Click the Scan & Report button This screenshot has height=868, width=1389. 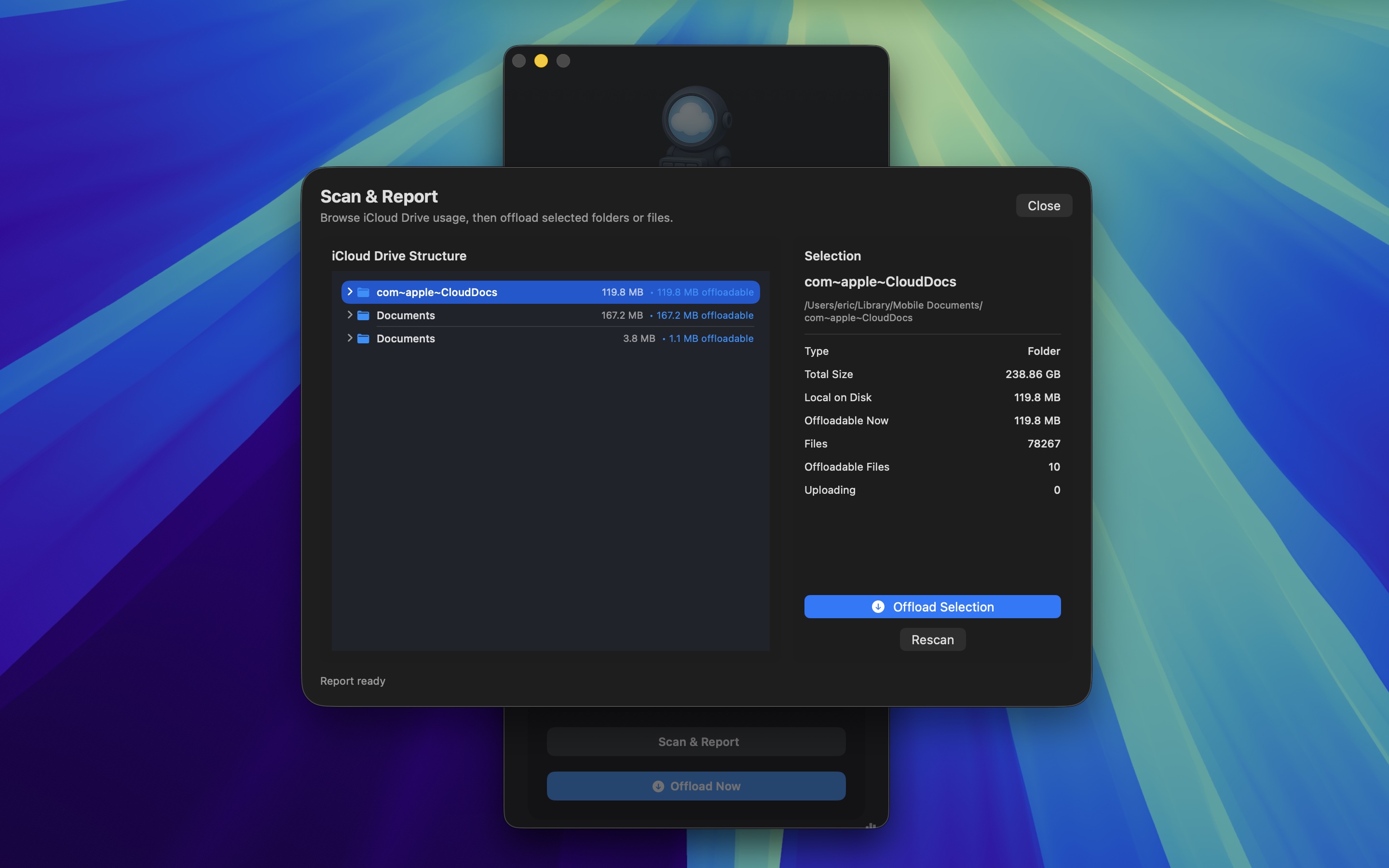click(x=695, y=741)
